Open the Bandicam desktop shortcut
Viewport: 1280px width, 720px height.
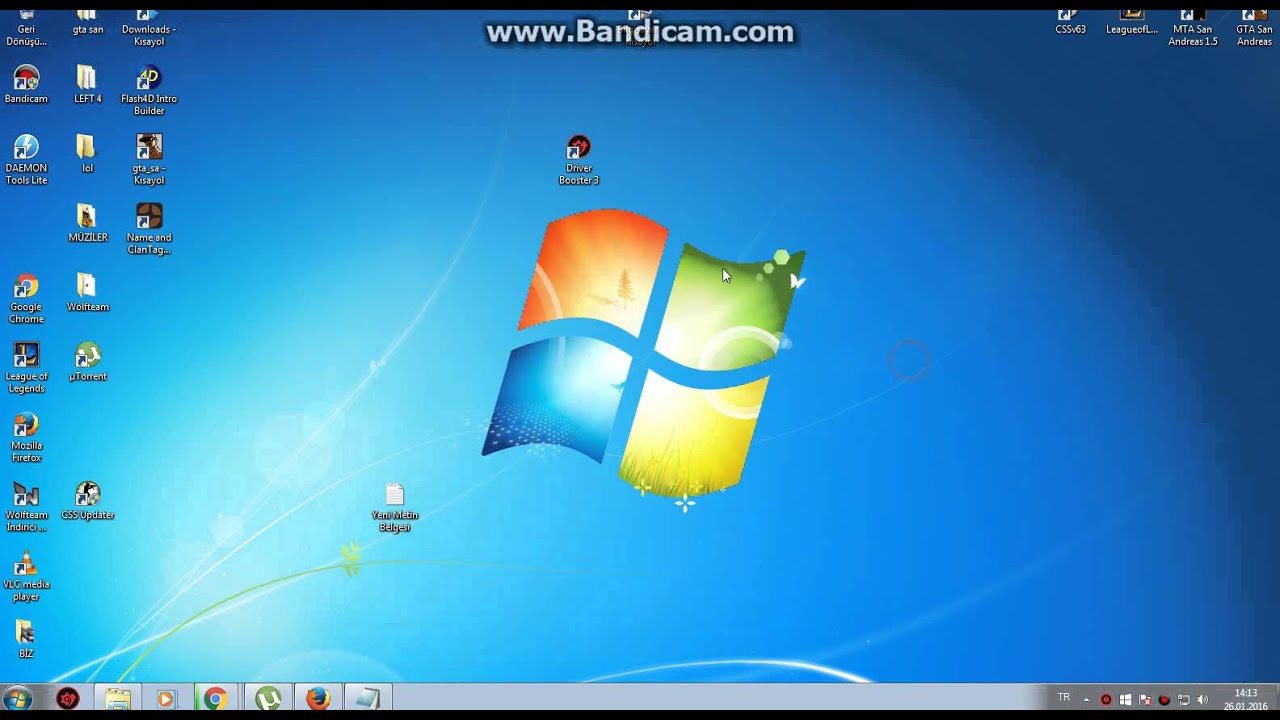26,84
